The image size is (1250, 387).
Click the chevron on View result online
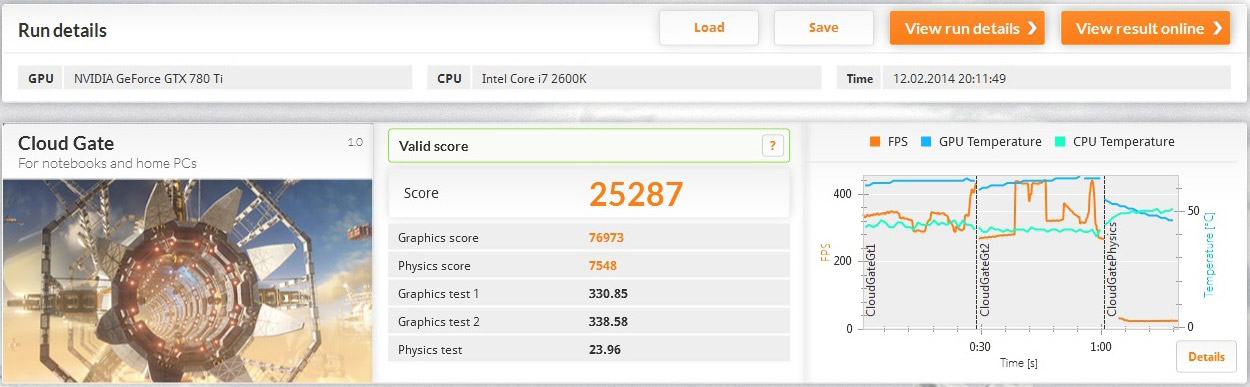(x=1217, y=28)
